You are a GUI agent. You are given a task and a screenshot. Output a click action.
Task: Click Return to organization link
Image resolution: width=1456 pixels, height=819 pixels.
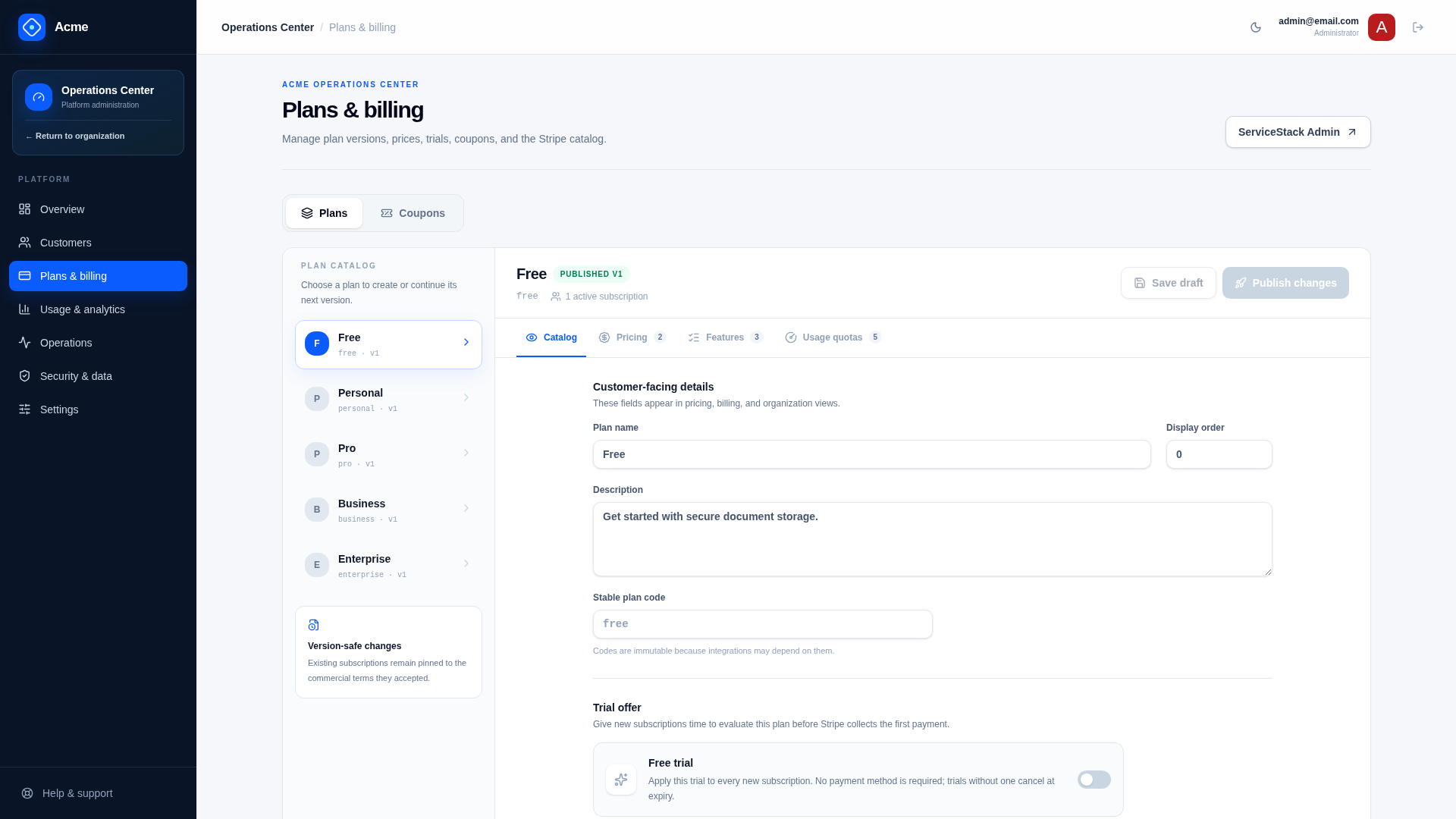75,136
